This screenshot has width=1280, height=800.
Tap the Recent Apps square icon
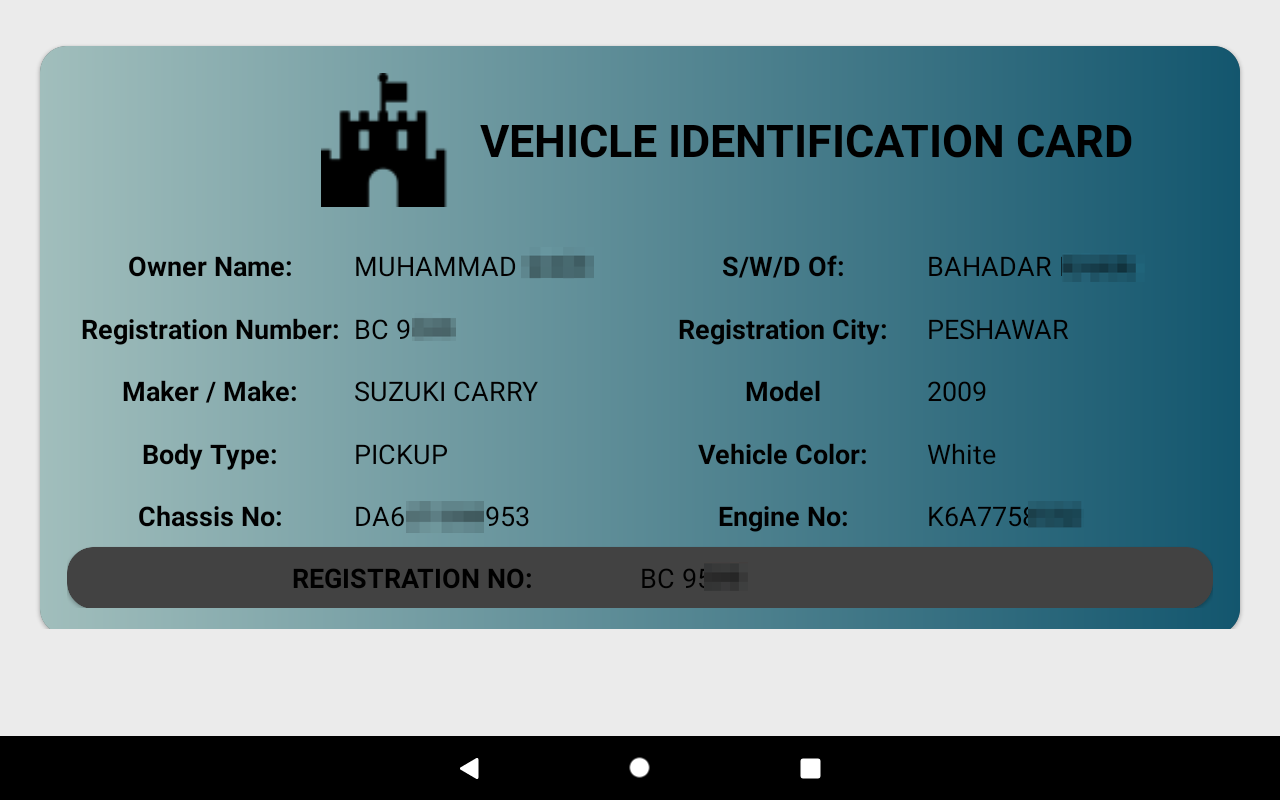810,767
